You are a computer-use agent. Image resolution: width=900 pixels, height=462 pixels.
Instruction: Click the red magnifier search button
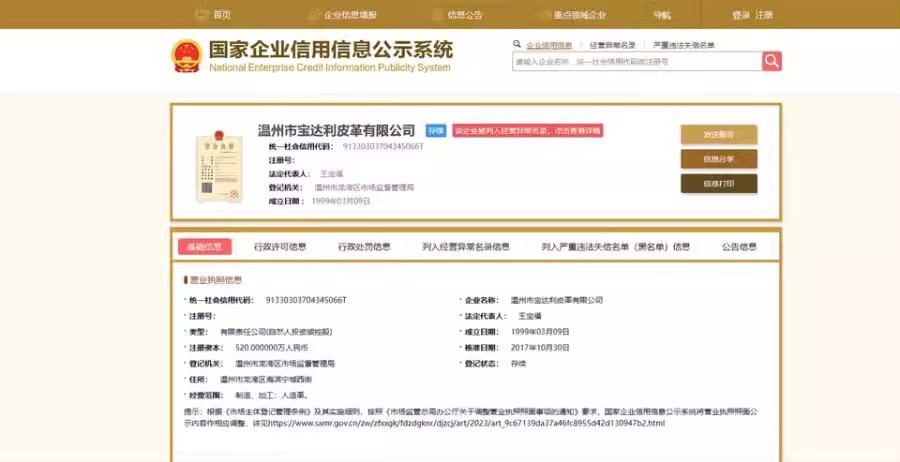click(771, 61)
